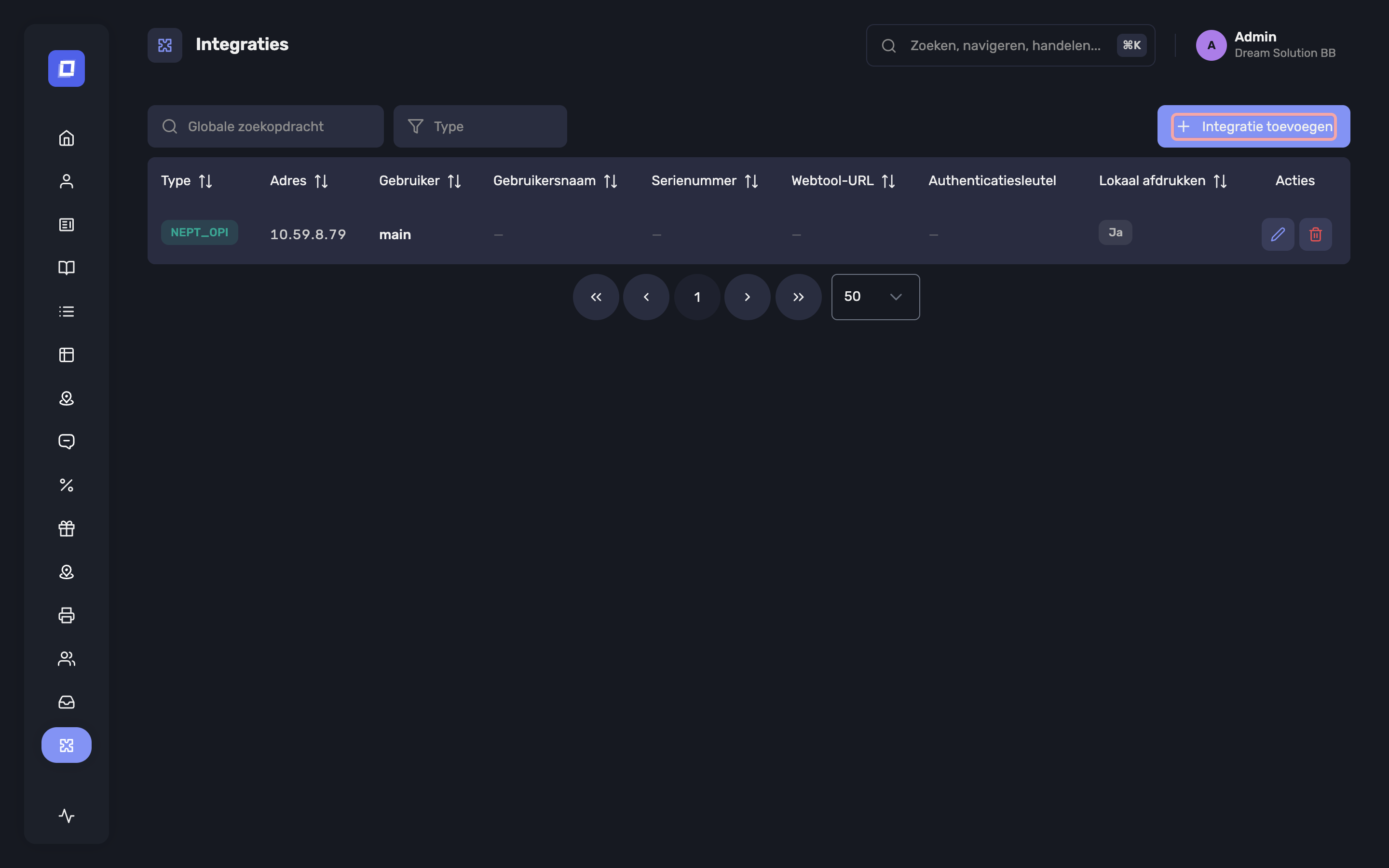The width and height of the screenshot is (1389, 868).
Task: Open the inbox tray icon in sidebar
Action: tap(67, 702)
